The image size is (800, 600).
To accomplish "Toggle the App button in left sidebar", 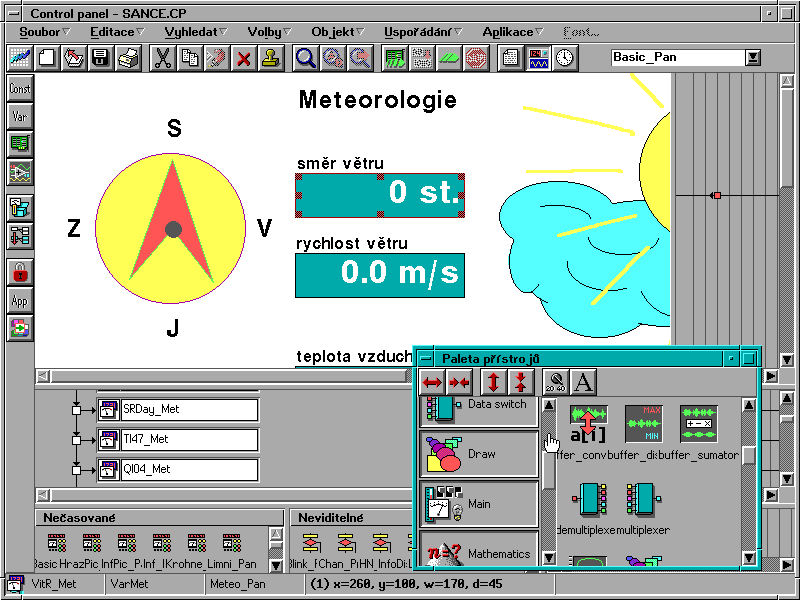I will pyautogui.click(x=20, y=300).
